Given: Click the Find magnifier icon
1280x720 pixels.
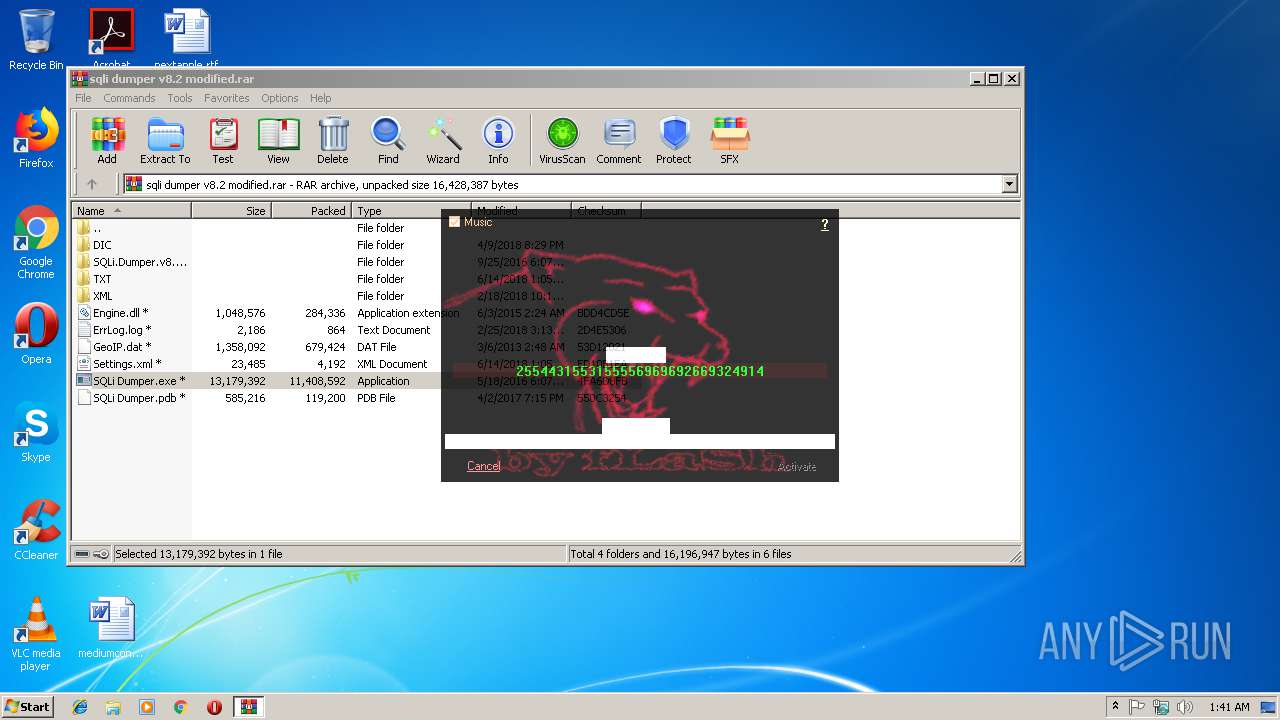Looking at the screenshot, I should point(388,141).
